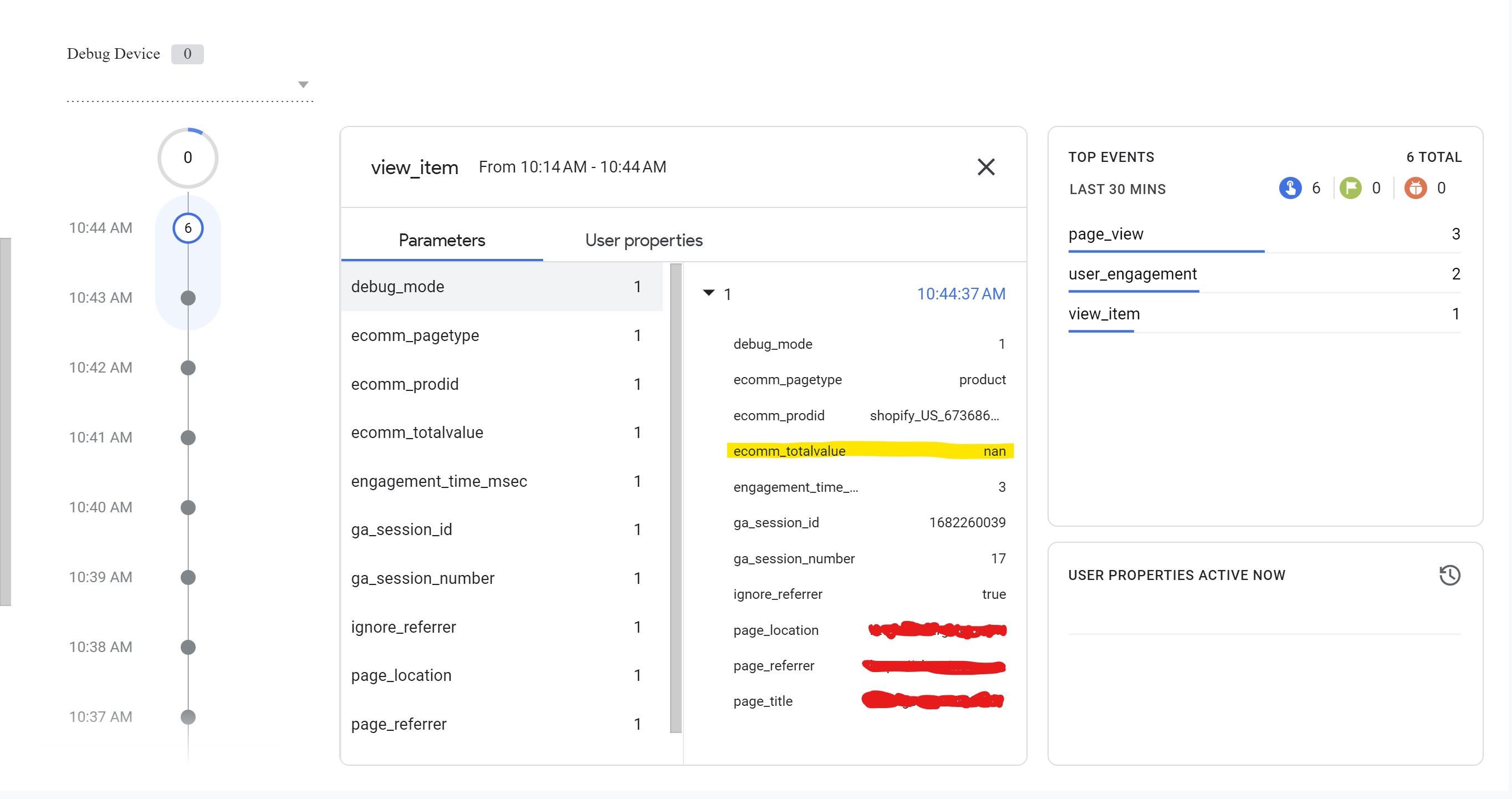1512x799 pixels.
Task: Click the blue events count icon
Action: tap(1290, 189)
